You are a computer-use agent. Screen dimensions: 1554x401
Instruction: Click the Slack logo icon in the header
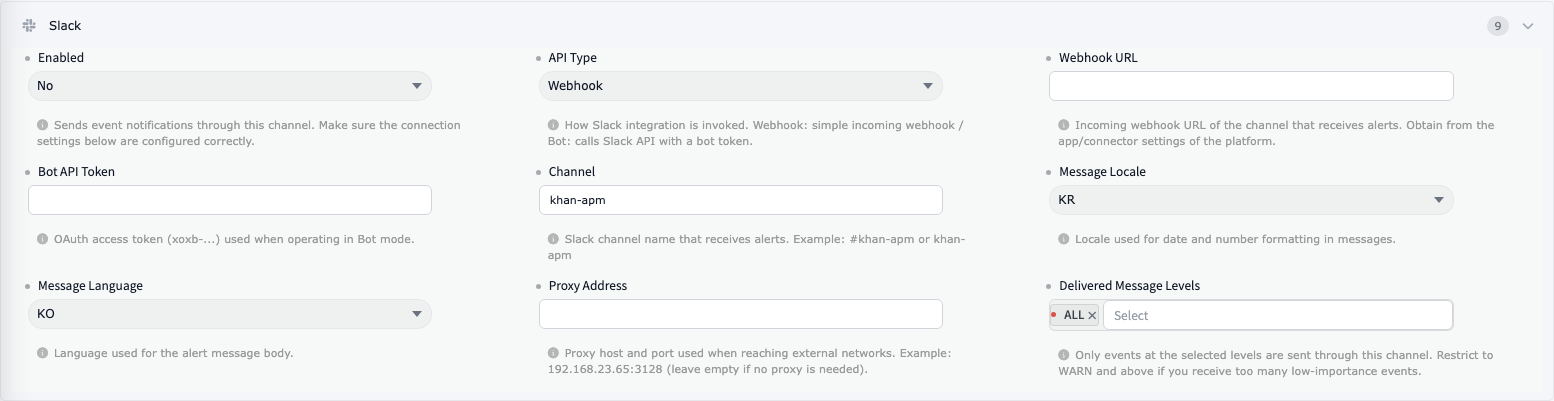pyautogui.click(x=29, y=26)
